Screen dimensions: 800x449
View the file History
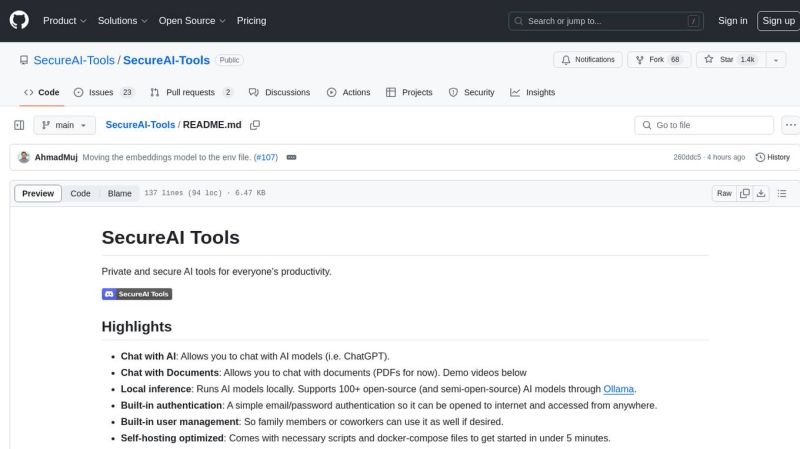pos(772,157)
